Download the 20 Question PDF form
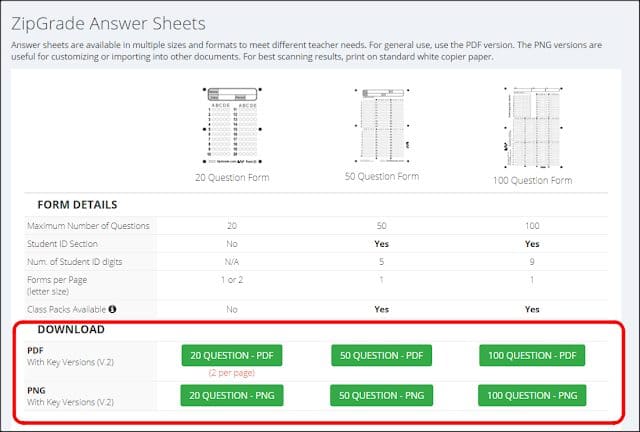640x432 pixels. click(232, 355)
